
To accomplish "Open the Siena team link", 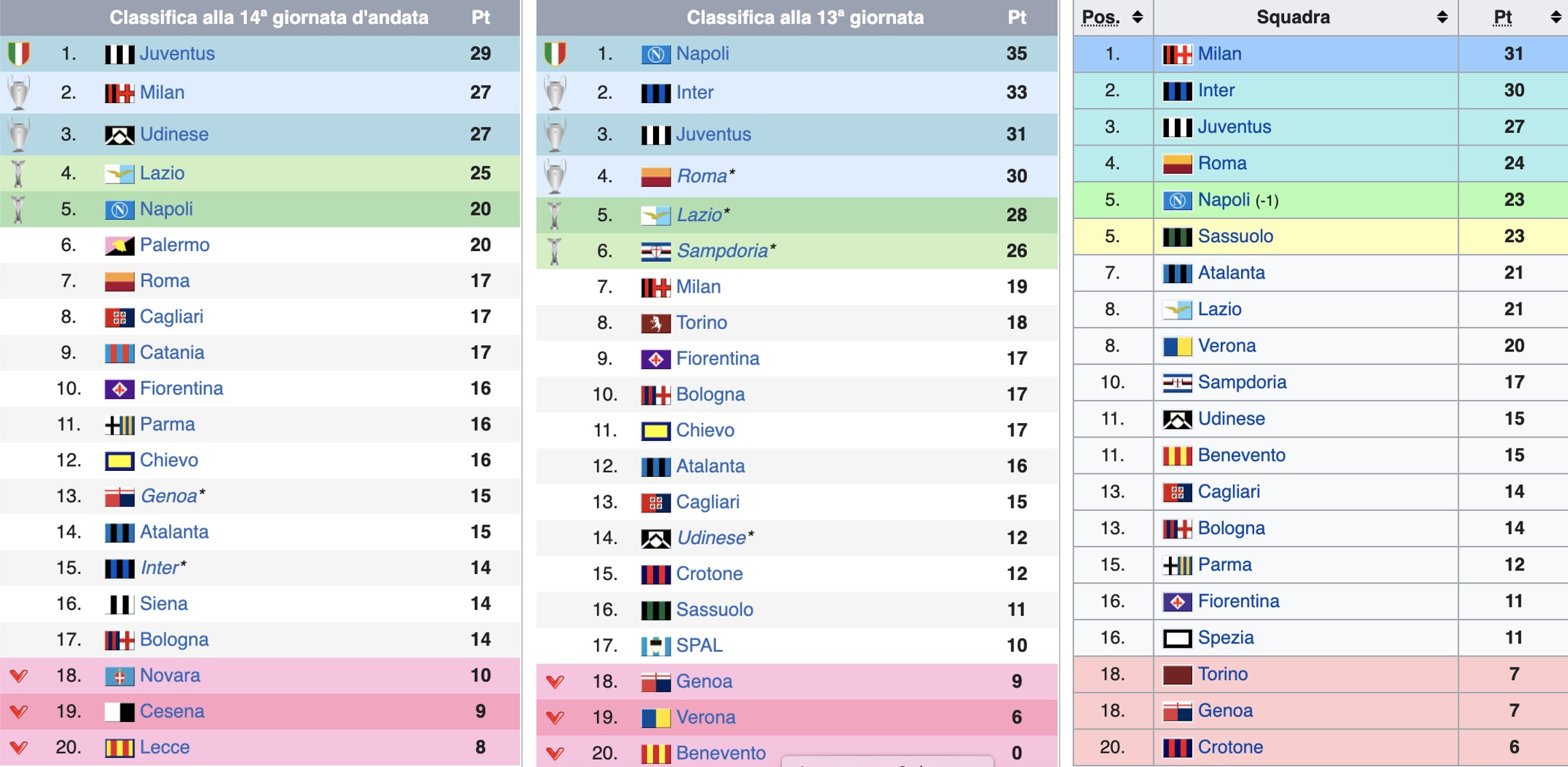I will point(164,604).
